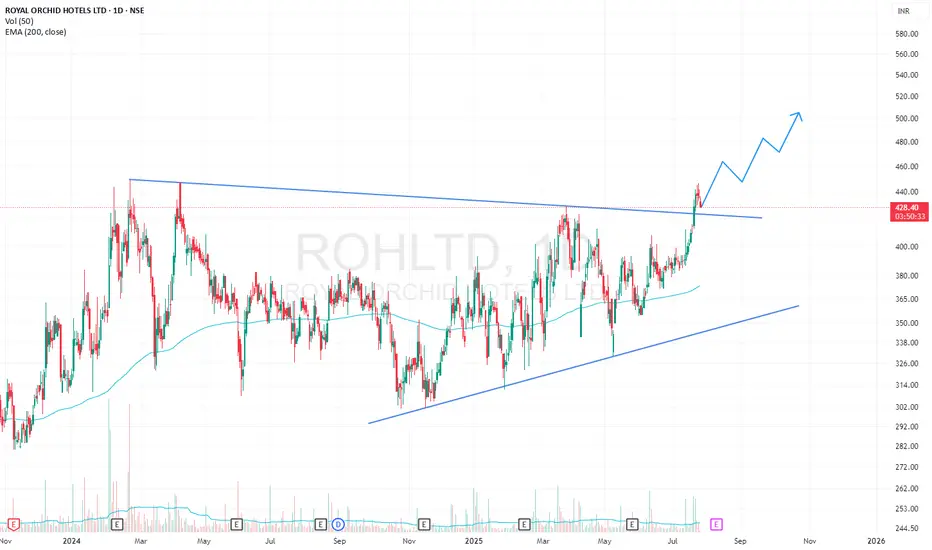Image resolution: width=932 pixels, height=550 pixels.
Task: Click the 302.00 price axis label
Action: (907, 407)
